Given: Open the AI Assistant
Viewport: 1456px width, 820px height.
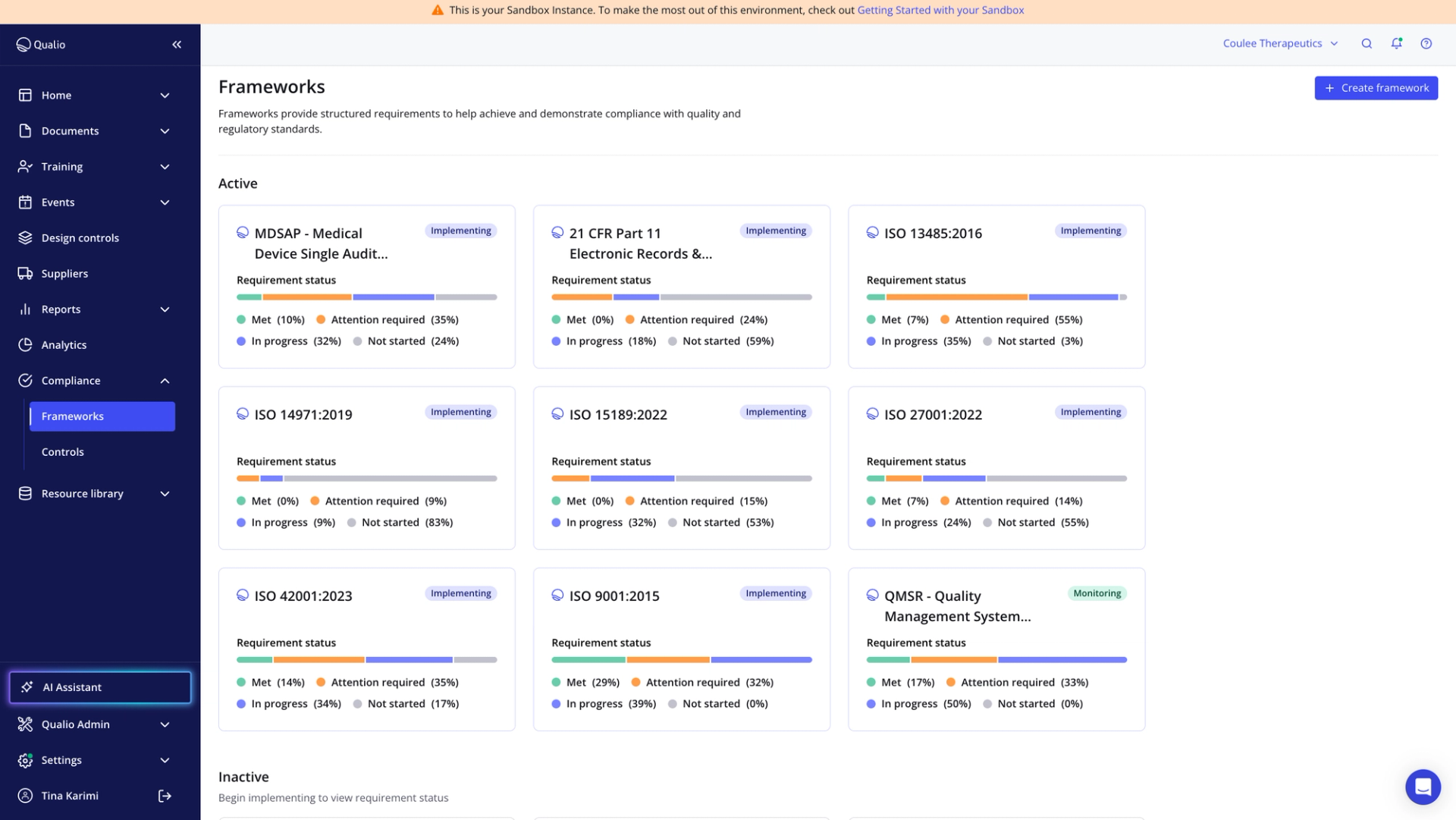Looking at the screenshot, I should [100, 687].
